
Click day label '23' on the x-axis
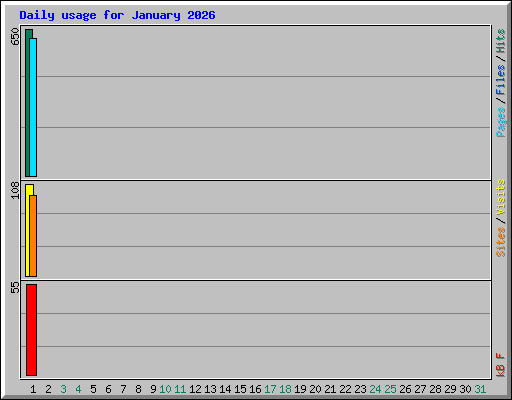360,389
